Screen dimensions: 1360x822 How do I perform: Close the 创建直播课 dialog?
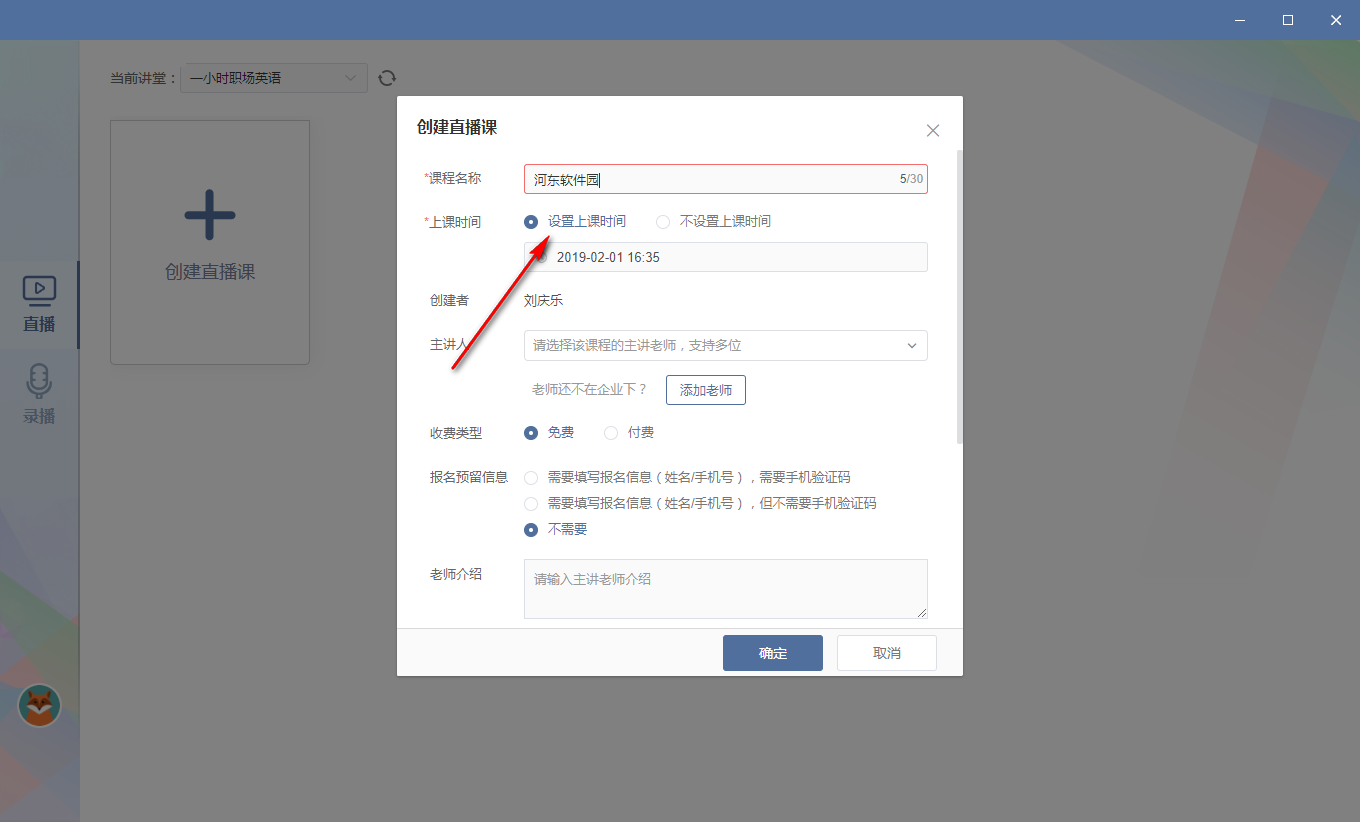coord(932,130)
